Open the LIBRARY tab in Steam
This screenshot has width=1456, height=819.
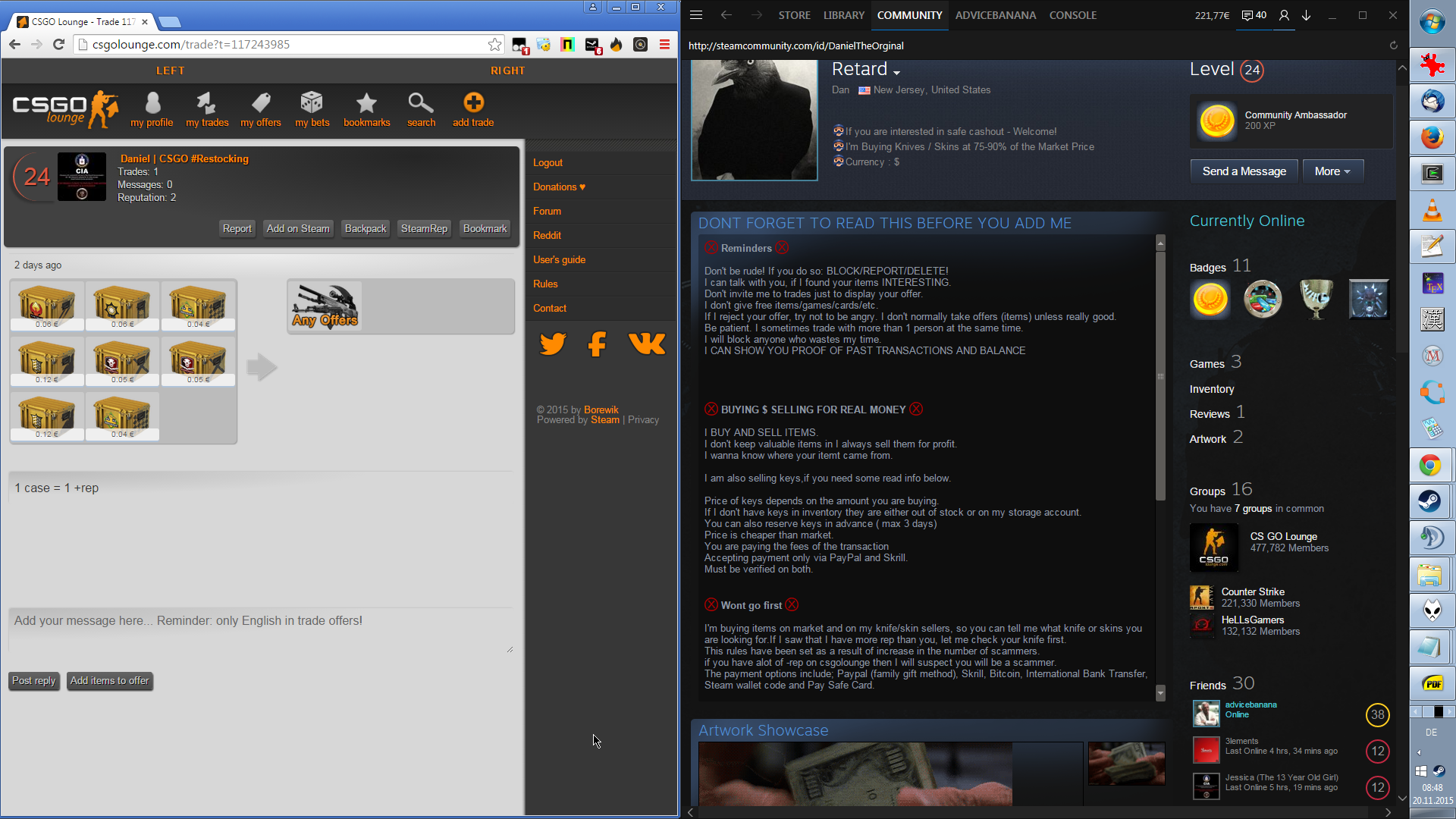pos(843,15)
